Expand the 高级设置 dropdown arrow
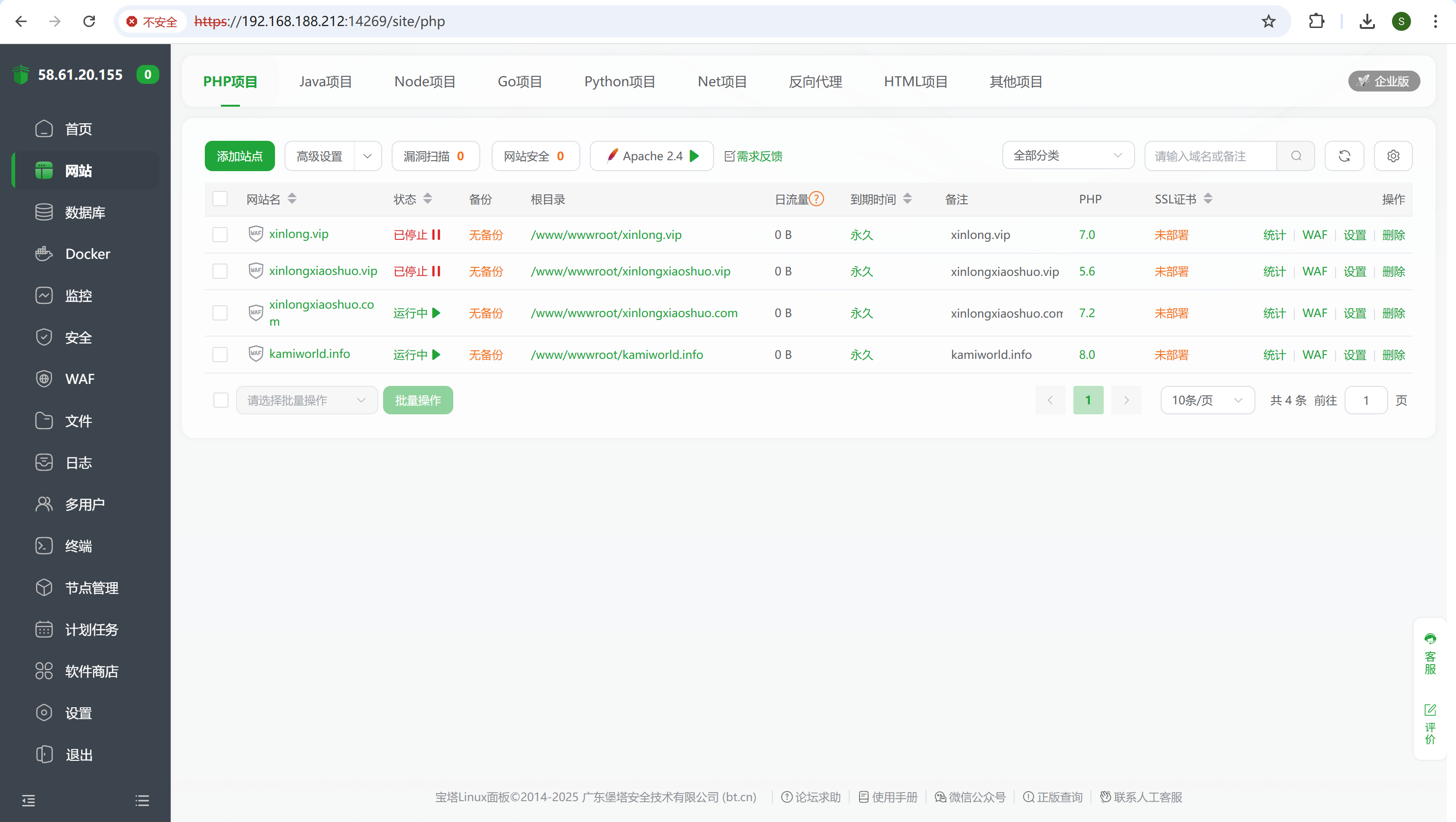This screenshot has height=822, width=1456. point(367,156)
